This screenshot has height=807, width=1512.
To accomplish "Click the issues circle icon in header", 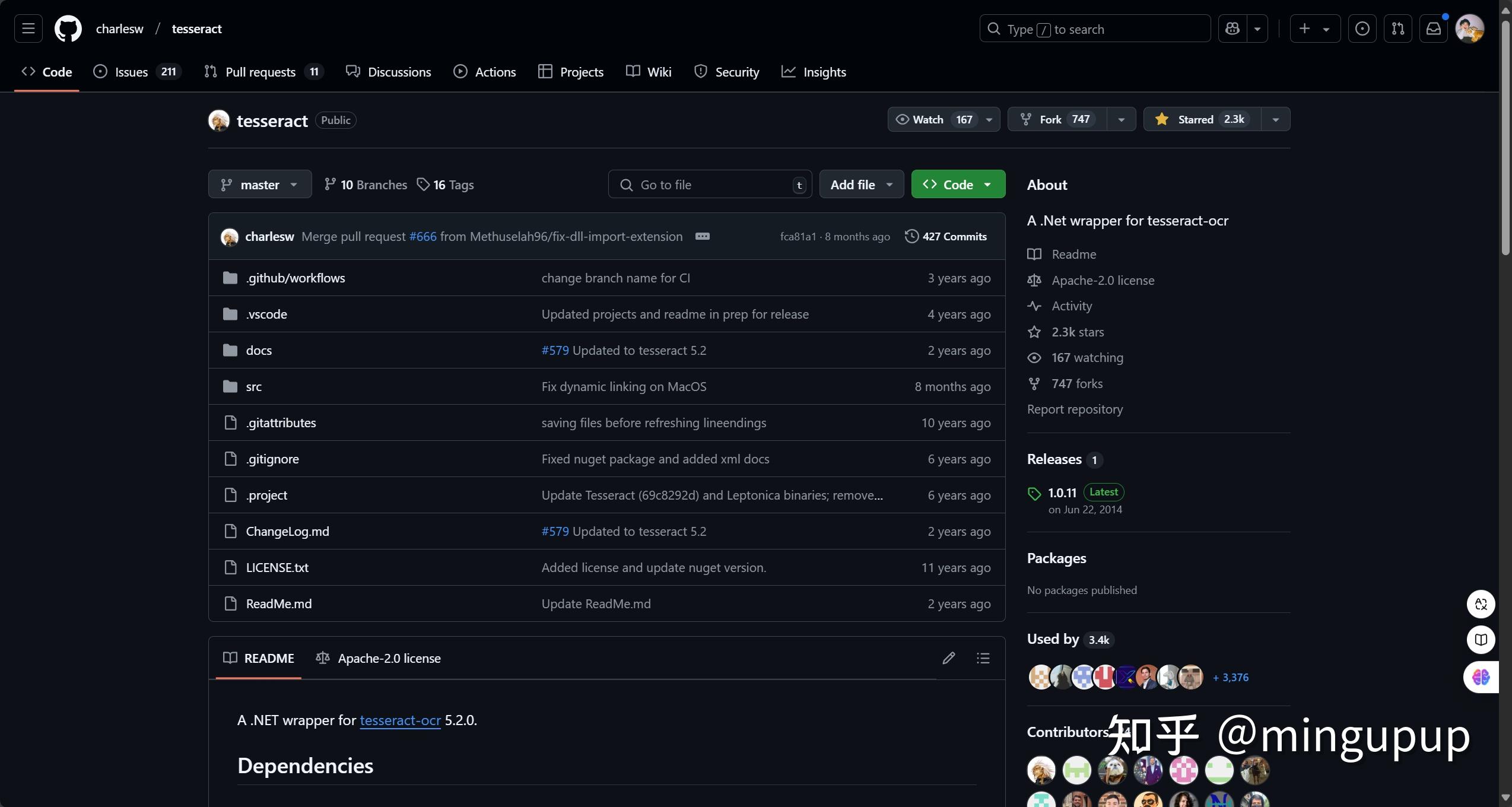I will (1362, 28).
